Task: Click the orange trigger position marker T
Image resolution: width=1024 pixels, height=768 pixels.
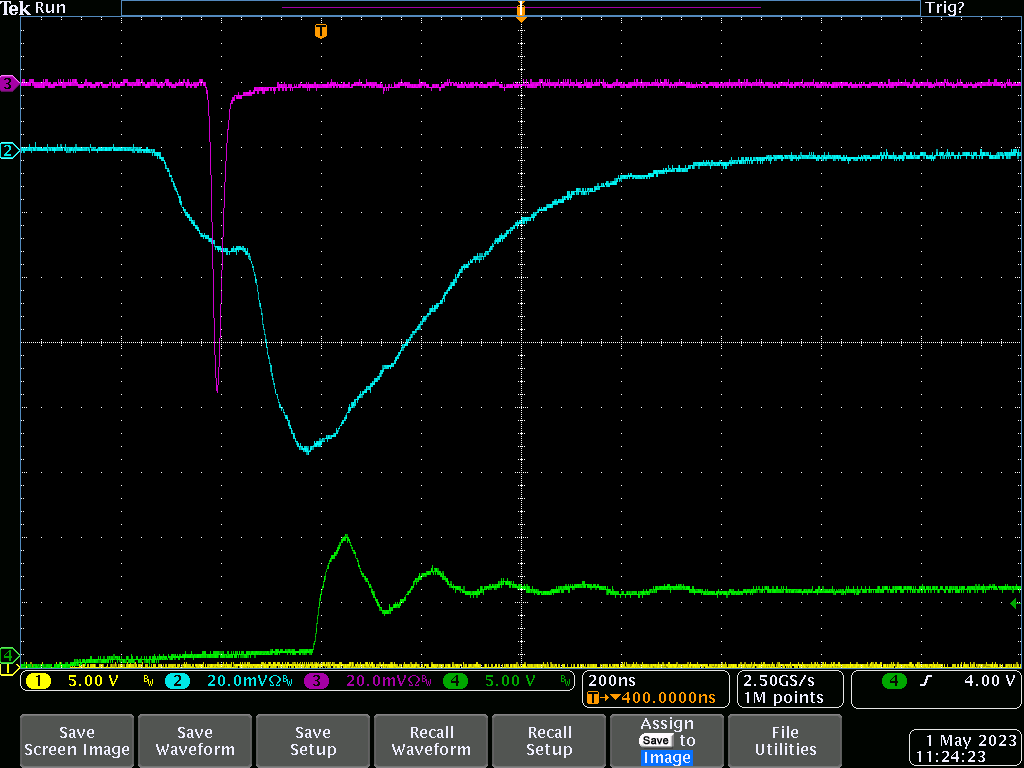Action: point(320,32)
